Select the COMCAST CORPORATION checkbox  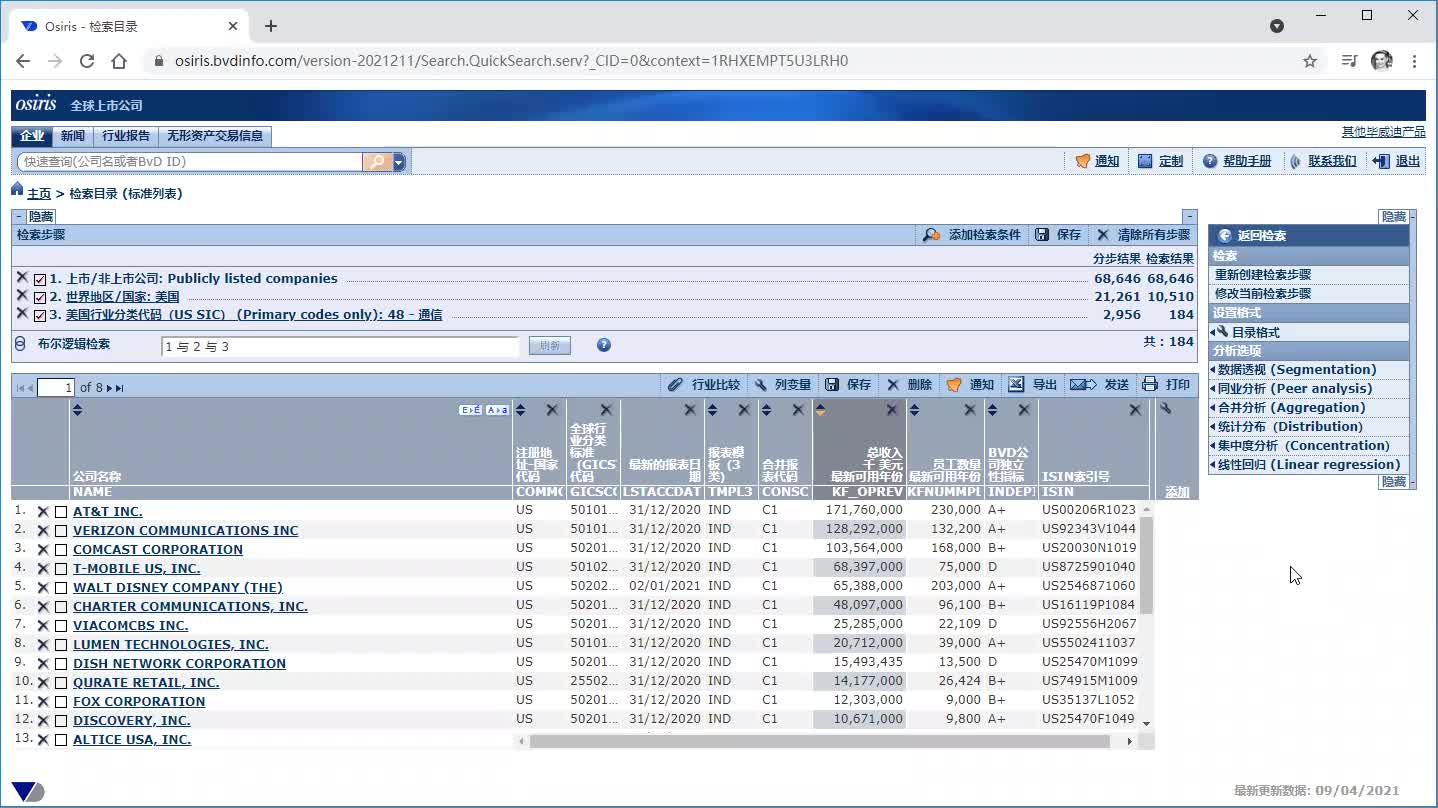[x=61, y=550]
